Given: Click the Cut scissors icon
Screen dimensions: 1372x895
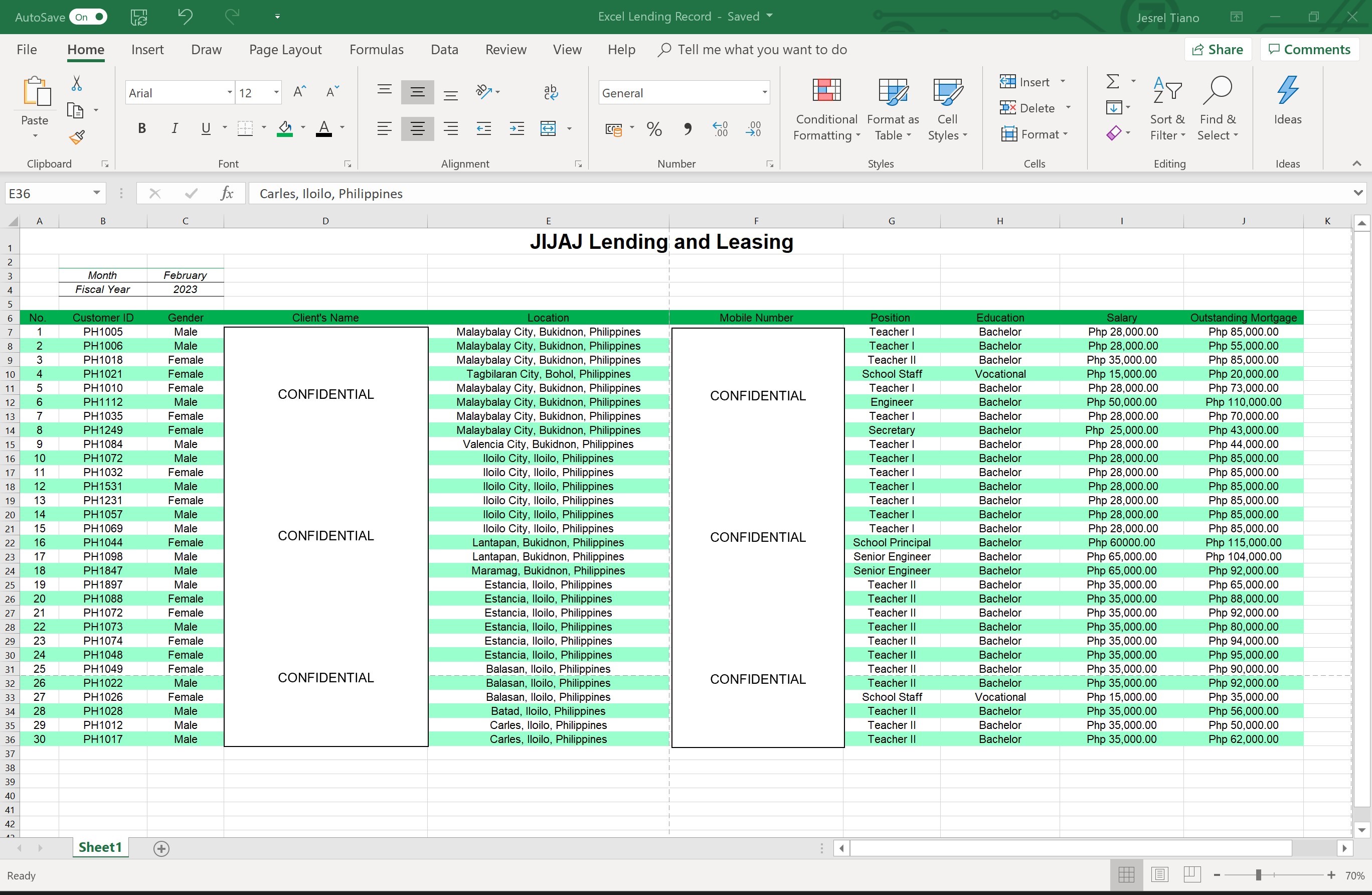Looking at the screenshot, I should (76, 84).
